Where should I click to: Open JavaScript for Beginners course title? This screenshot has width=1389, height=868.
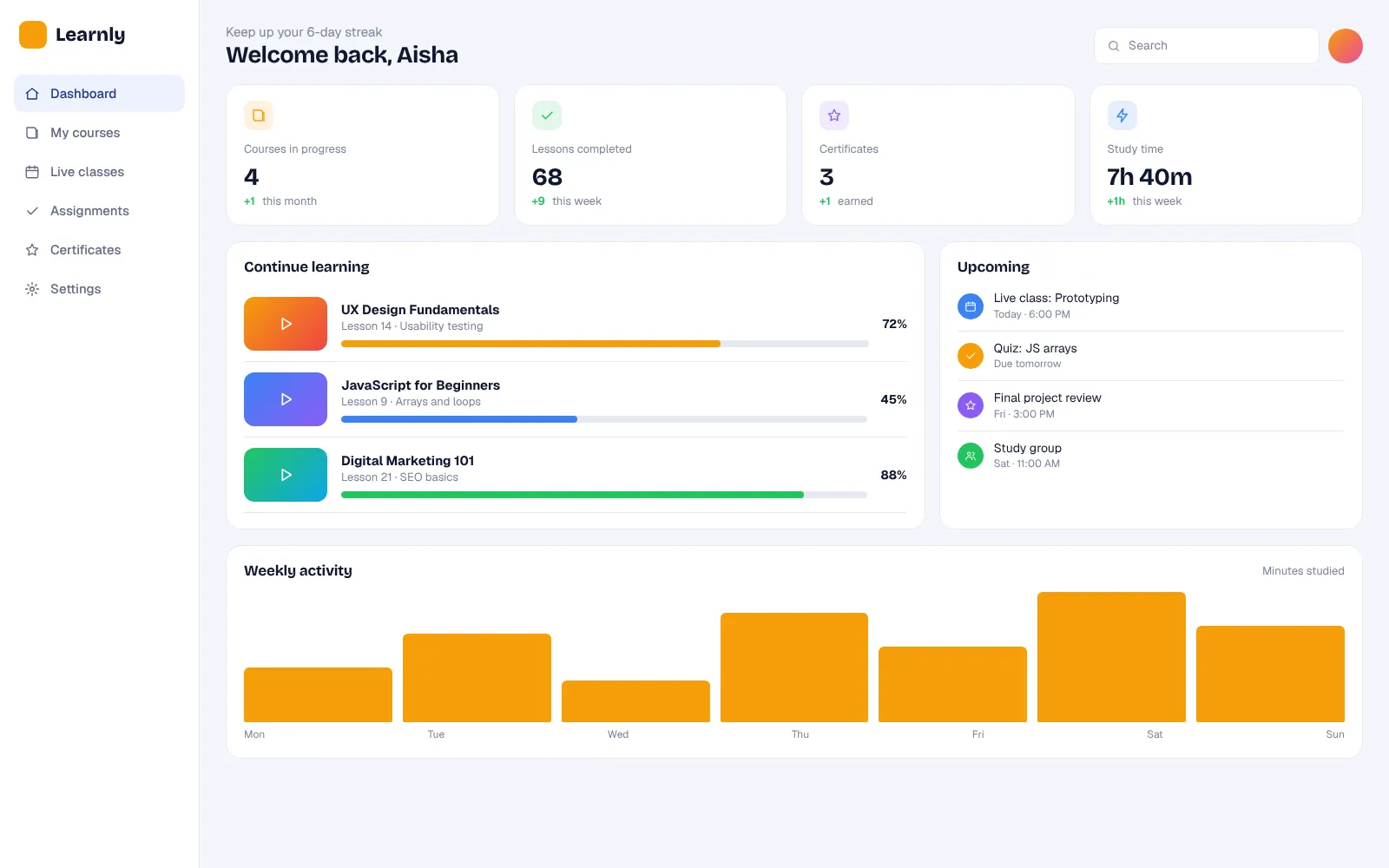(x=420, y=385)
